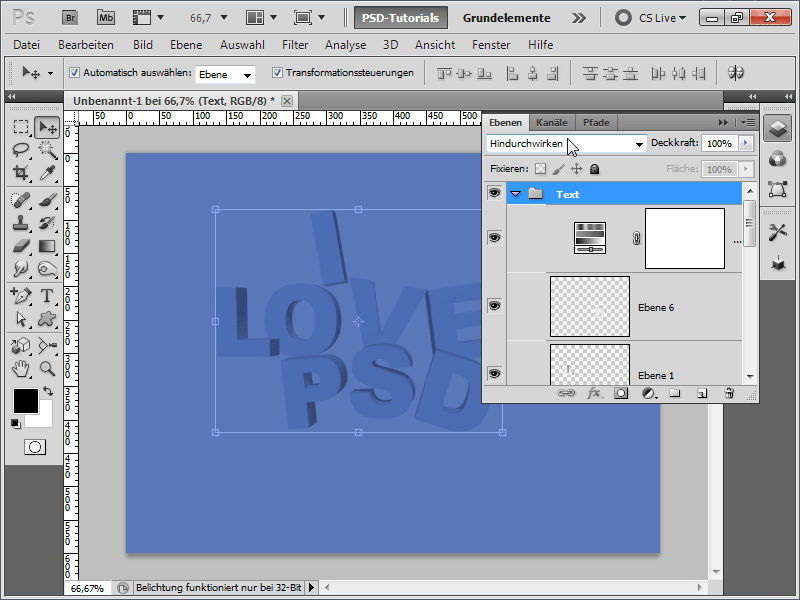The height and width of the screenshot is (600, 800).
Task: Select the Hand tool
Action: tap(20, 368)
